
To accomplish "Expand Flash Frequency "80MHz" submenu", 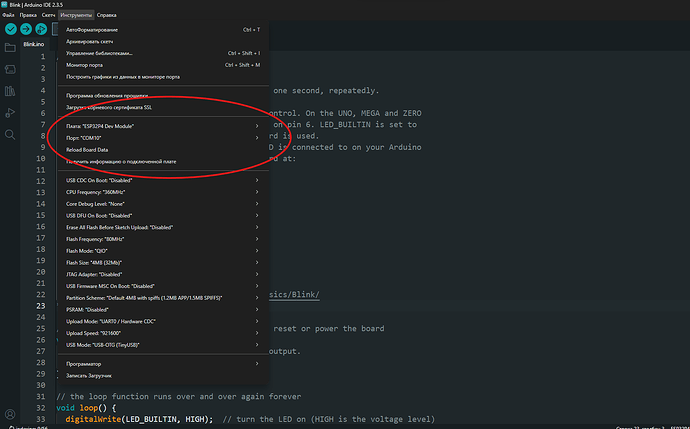I will click(x=163, y=239).
